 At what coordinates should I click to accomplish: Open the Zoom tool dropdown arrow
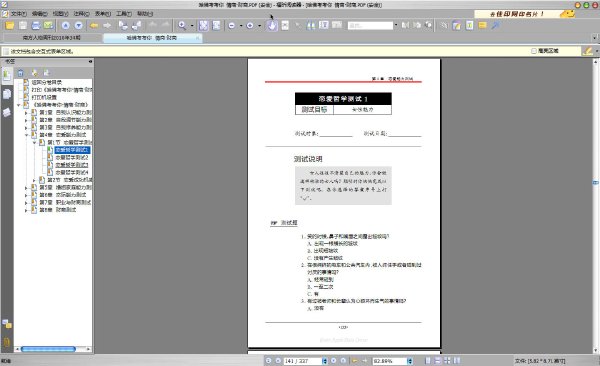(192, 26)
